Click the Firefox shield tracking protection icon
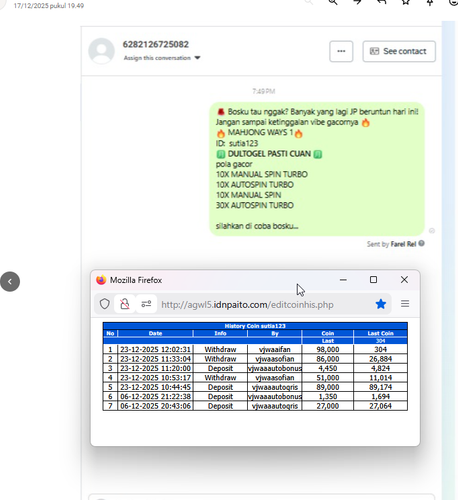458x500 pixels. pyautogui.click(x=105, y=304)
